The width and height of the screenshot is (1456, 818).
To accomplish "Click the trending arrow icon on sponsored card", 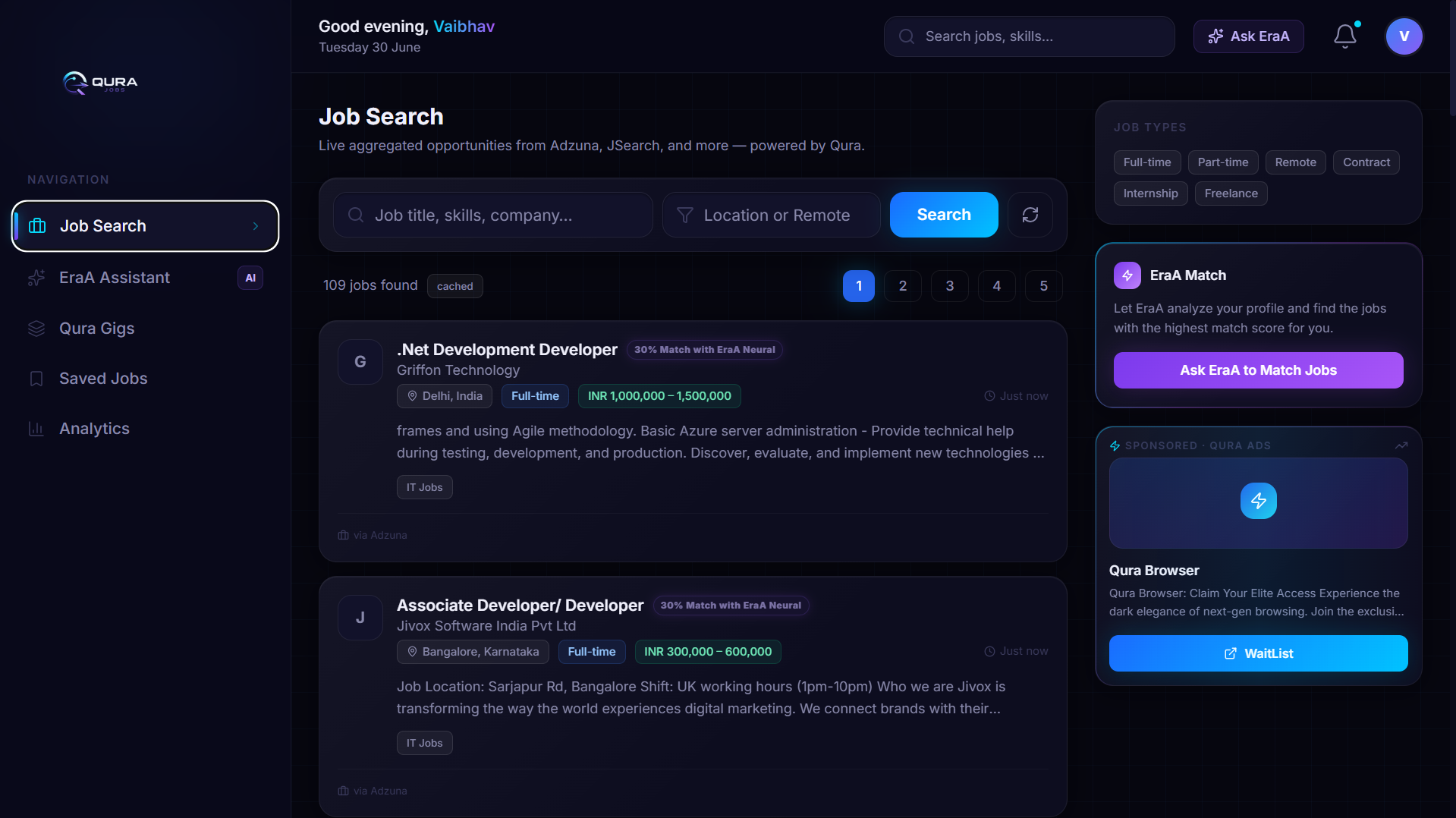I will (1401, 445).
